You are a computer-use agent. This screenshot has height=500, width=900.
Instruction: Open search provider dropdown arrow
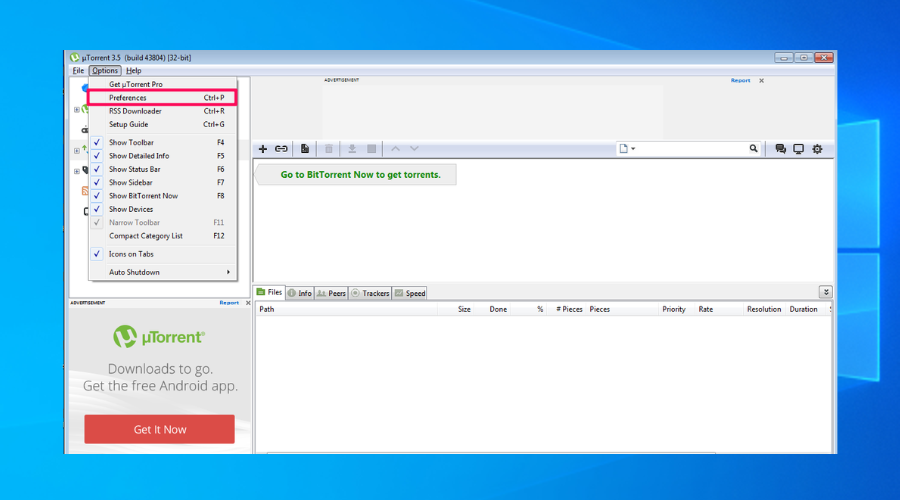click(633, 149)
